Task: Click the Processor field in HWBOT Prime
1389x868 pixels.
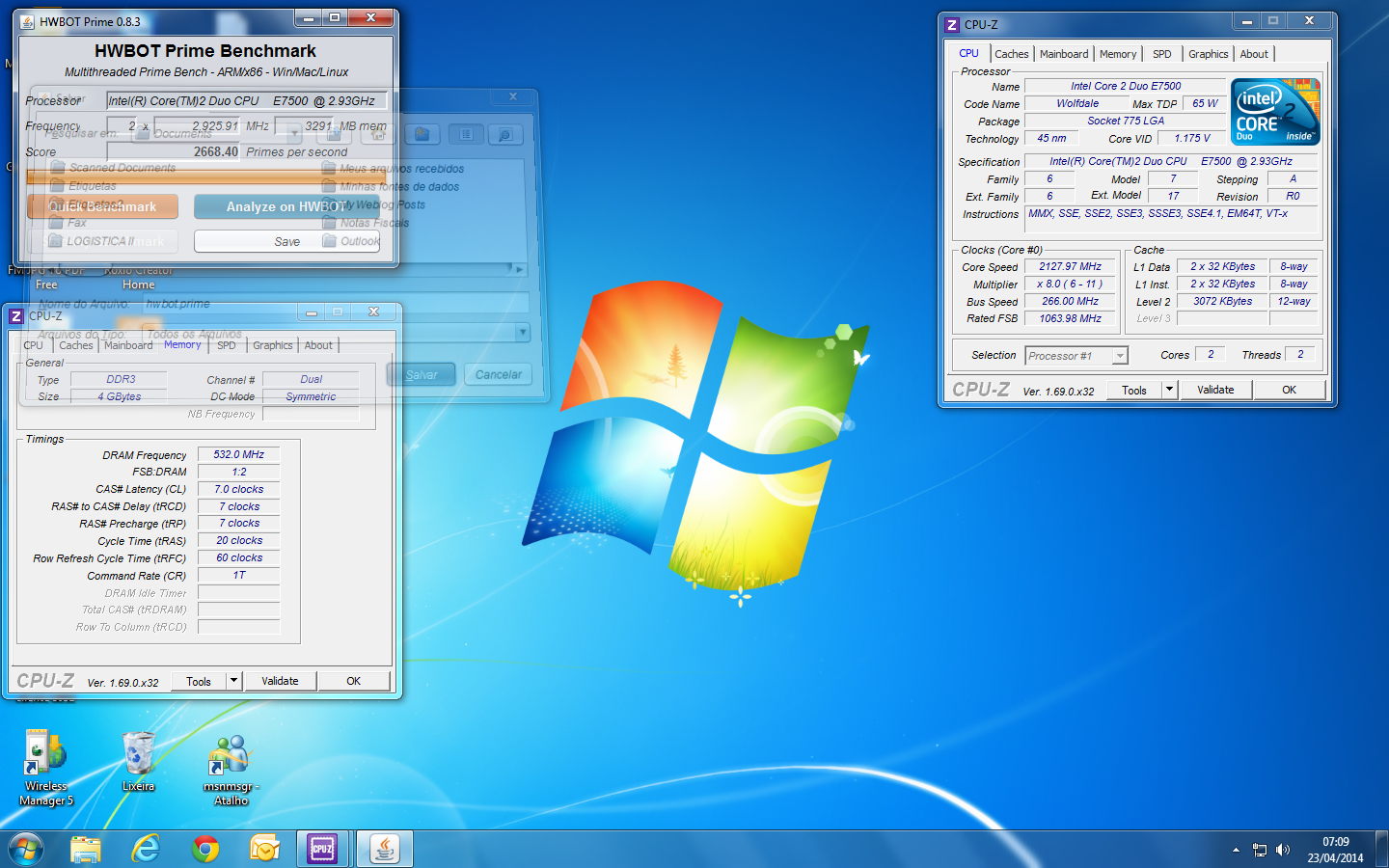Action: [x=247, y=100]
